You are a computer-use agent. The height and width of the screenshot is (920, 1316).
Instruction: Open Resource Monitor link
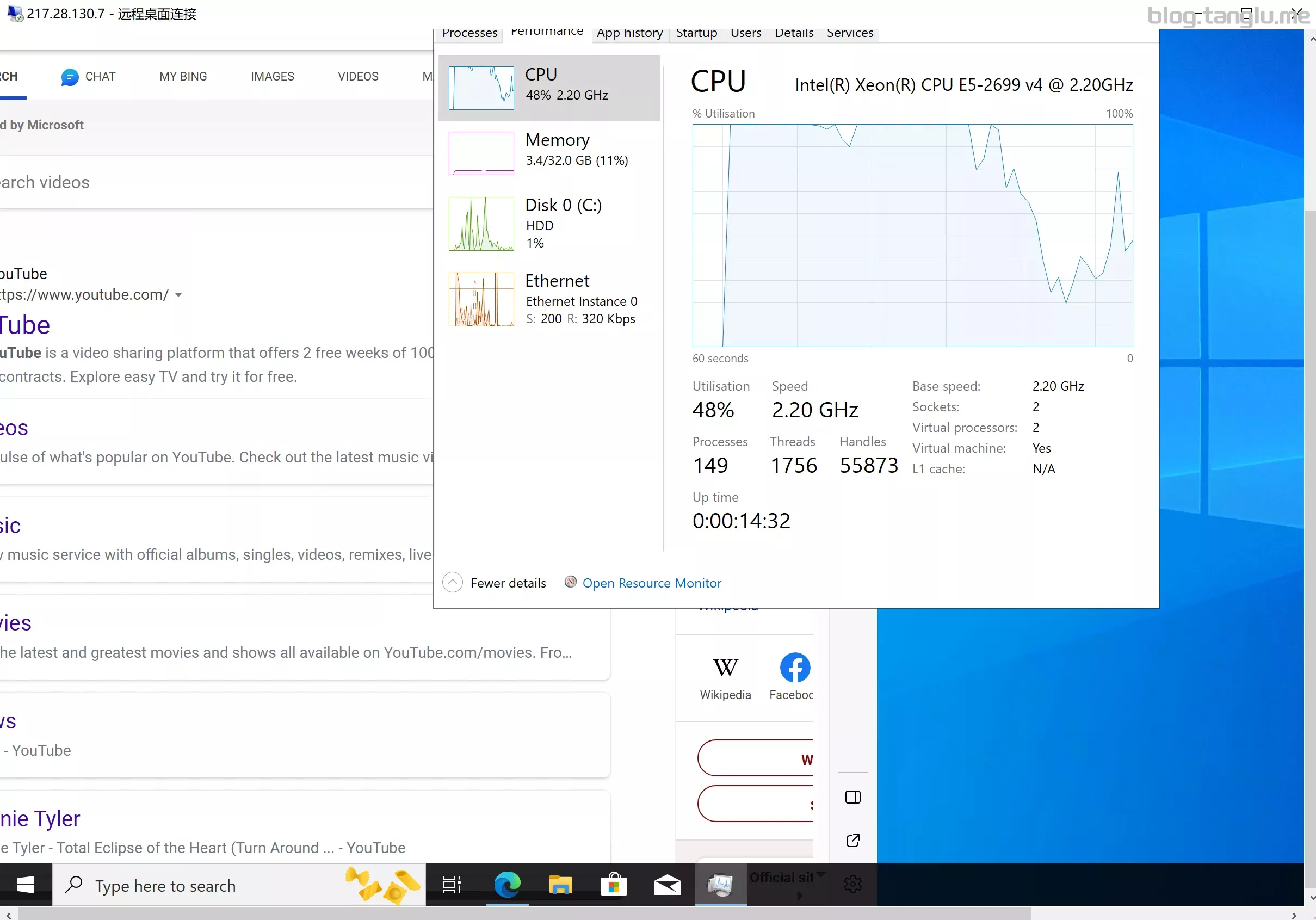(652, 583)
